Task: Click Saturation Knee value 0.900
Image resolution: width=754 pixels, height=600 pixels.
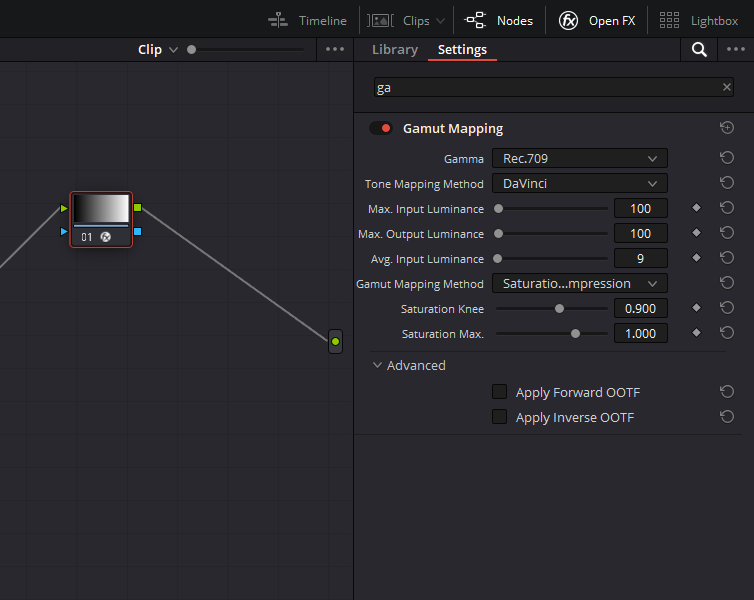Action: point(641,309)
